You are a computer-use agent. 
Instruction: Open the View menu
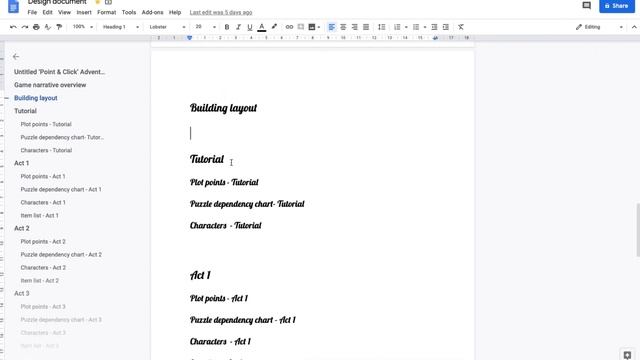point(64,12)
